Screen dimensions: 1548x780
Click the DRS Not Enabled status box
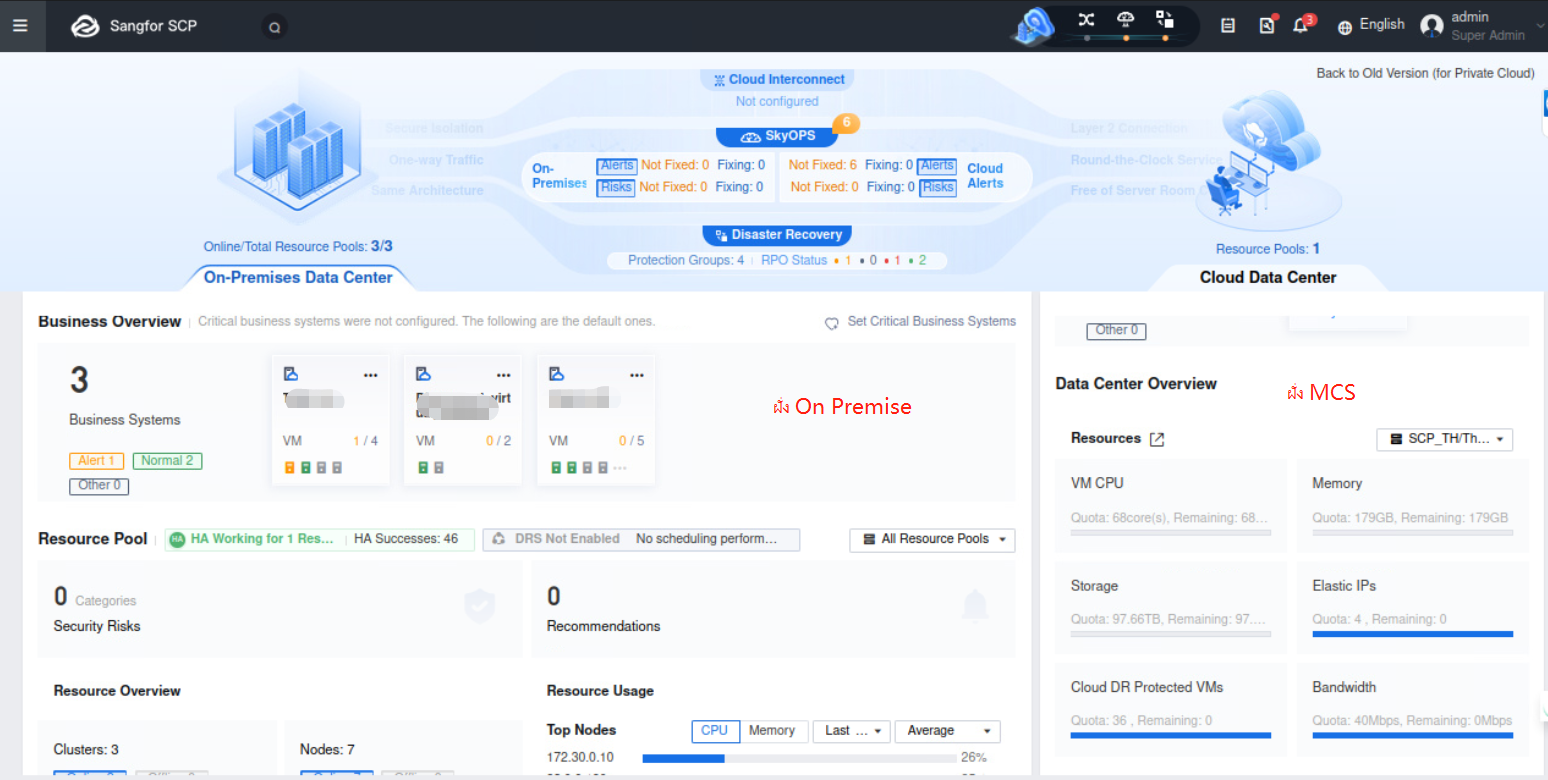641,540
